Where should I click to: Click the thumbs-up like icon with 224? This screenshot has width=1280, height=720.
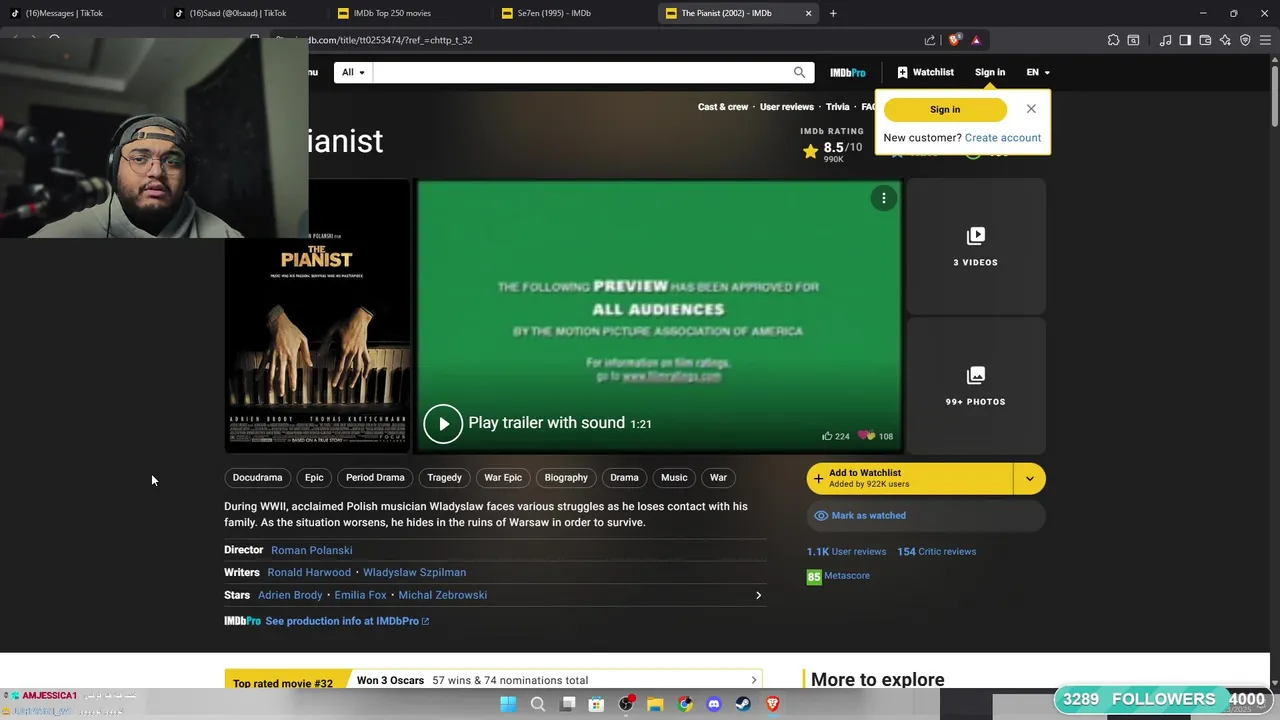pyautogui.click(x=827, y=436)
